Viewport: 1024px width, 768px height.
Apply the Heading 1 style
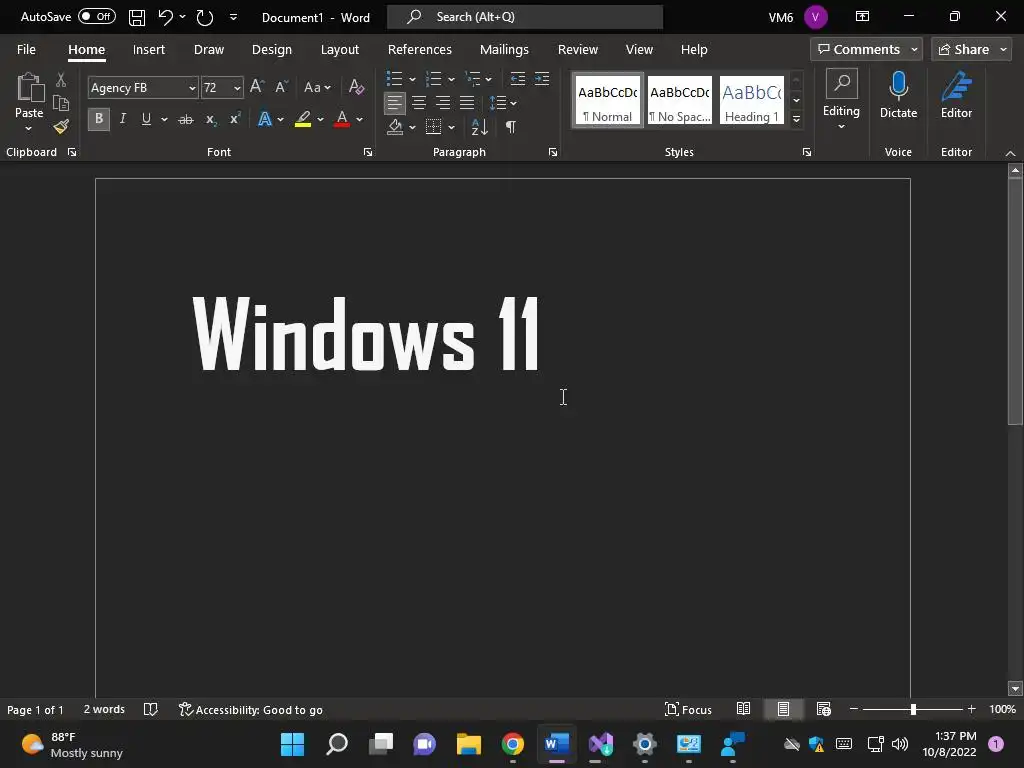click(752, 99)
